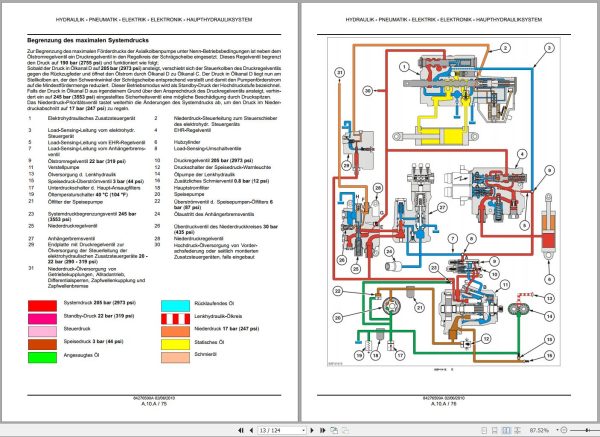The height and width of the screenshot is (437, 600).
Task: Click the legend entry Elektrohydraulisches Zusatzsteuergerät
Action: (x=91, y=118)
